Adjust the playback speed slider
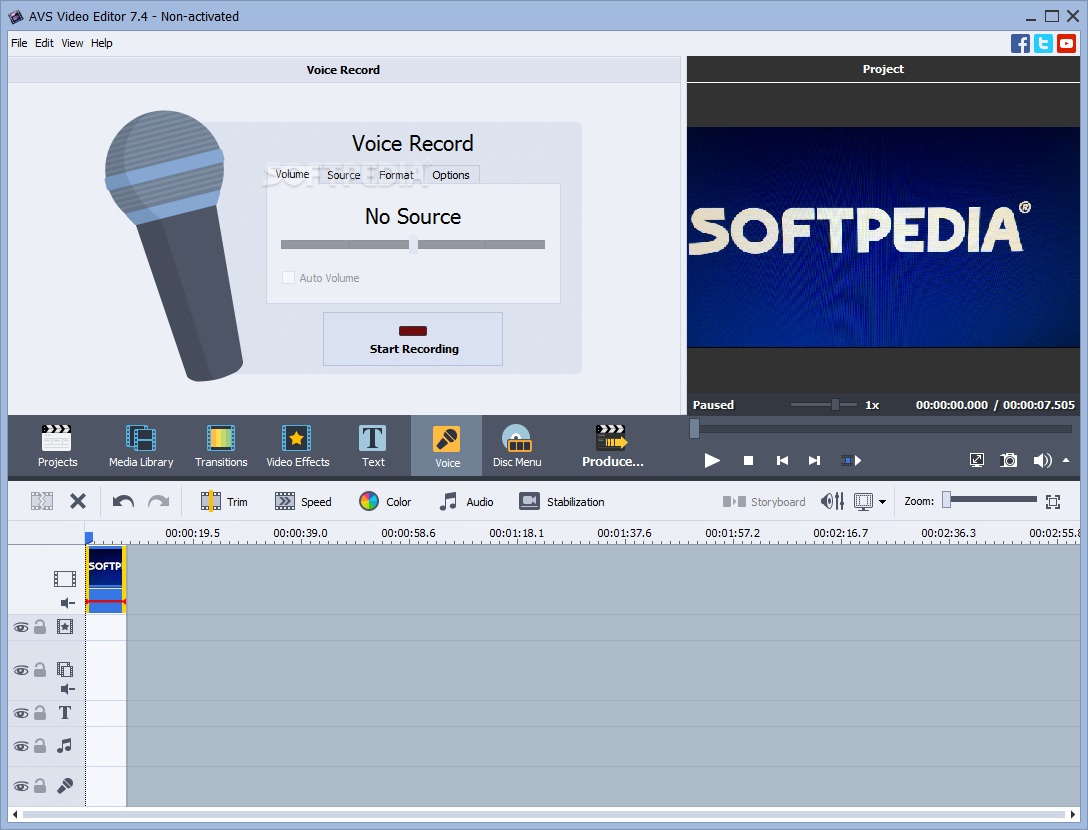The width and height of the screenshot is (1088, 830). [x=835, y=405]
